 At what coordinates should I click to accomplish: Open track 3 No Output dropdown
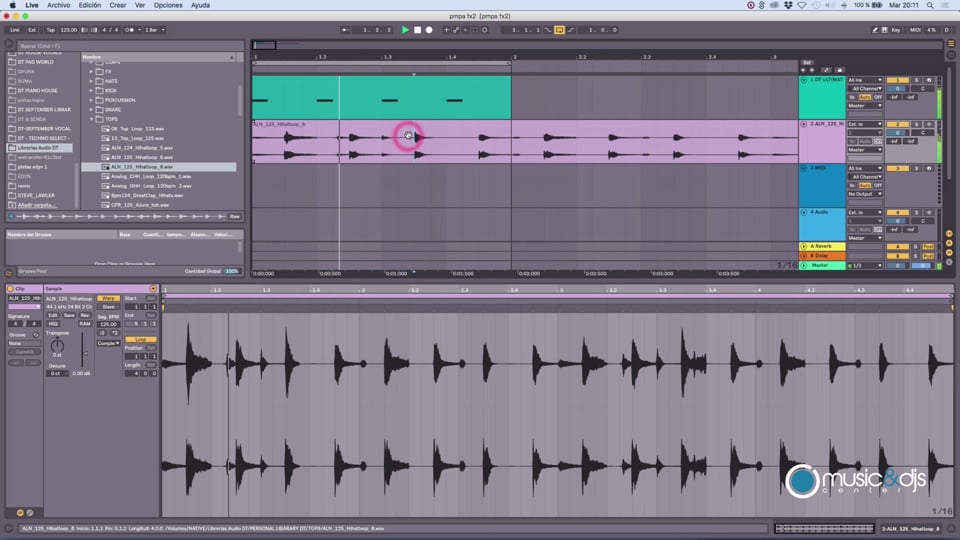pyautogui.click(x=864, y=194)
